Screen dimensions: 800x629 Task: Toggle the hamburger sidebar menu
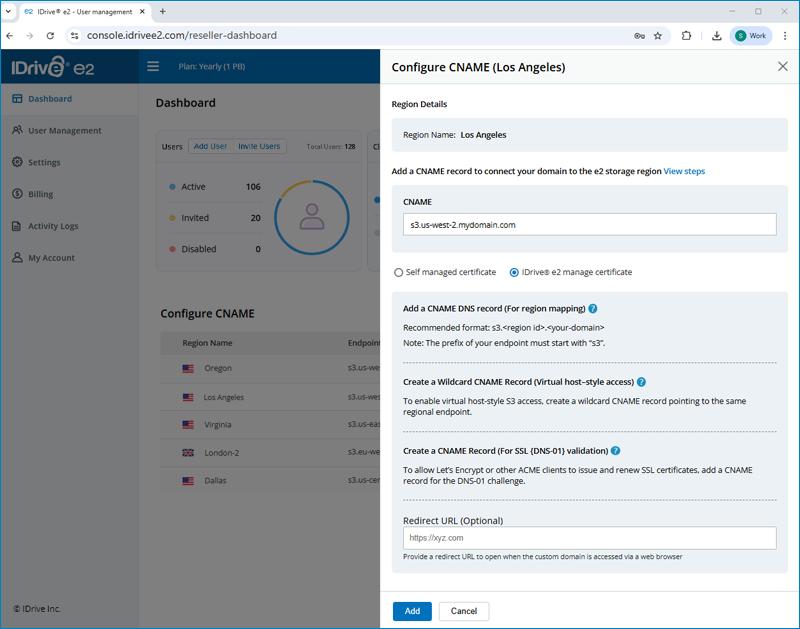tap(153, 67)
